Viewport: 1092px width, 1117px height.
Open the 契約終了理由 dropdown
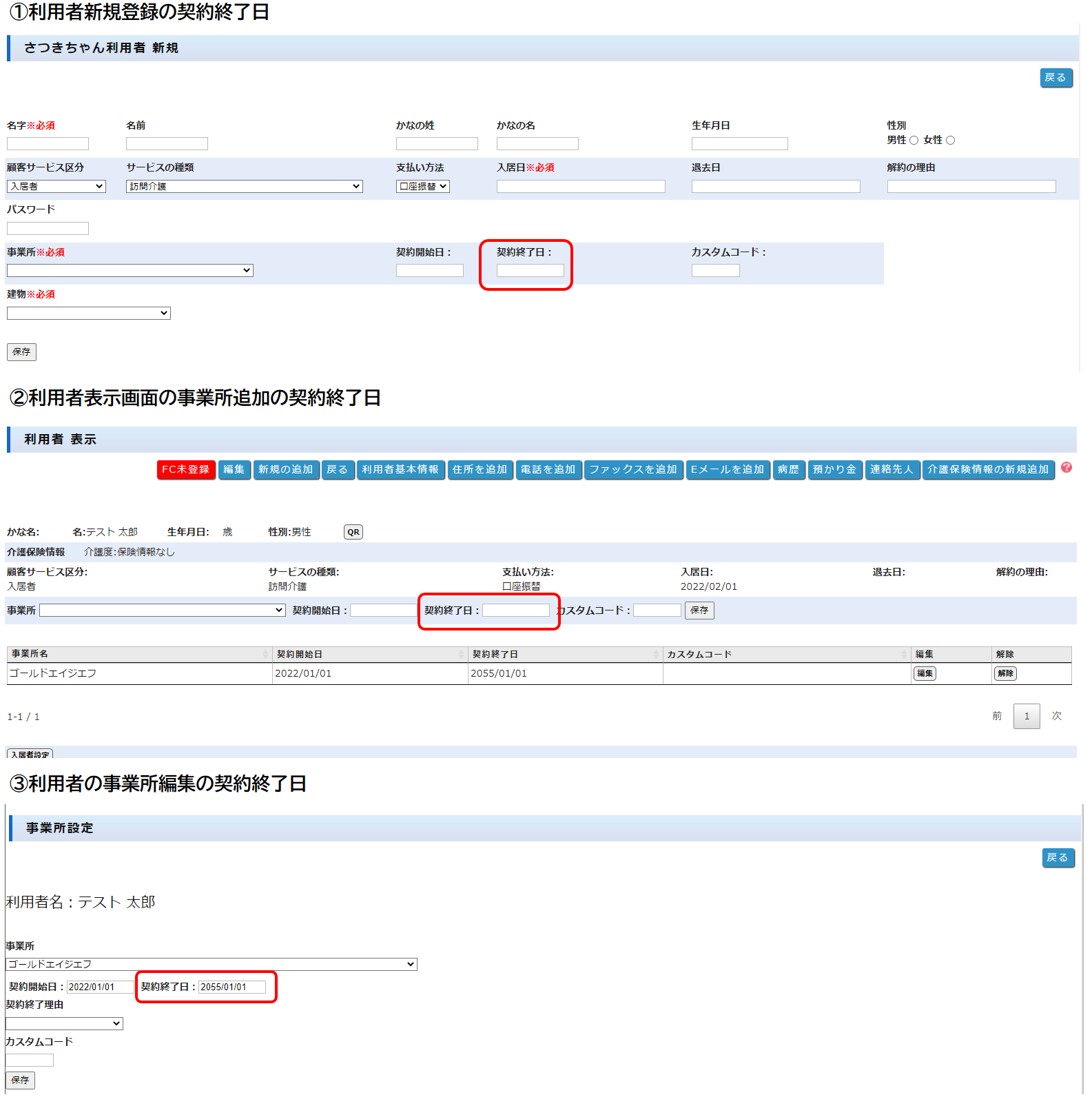coord(64,1024)
